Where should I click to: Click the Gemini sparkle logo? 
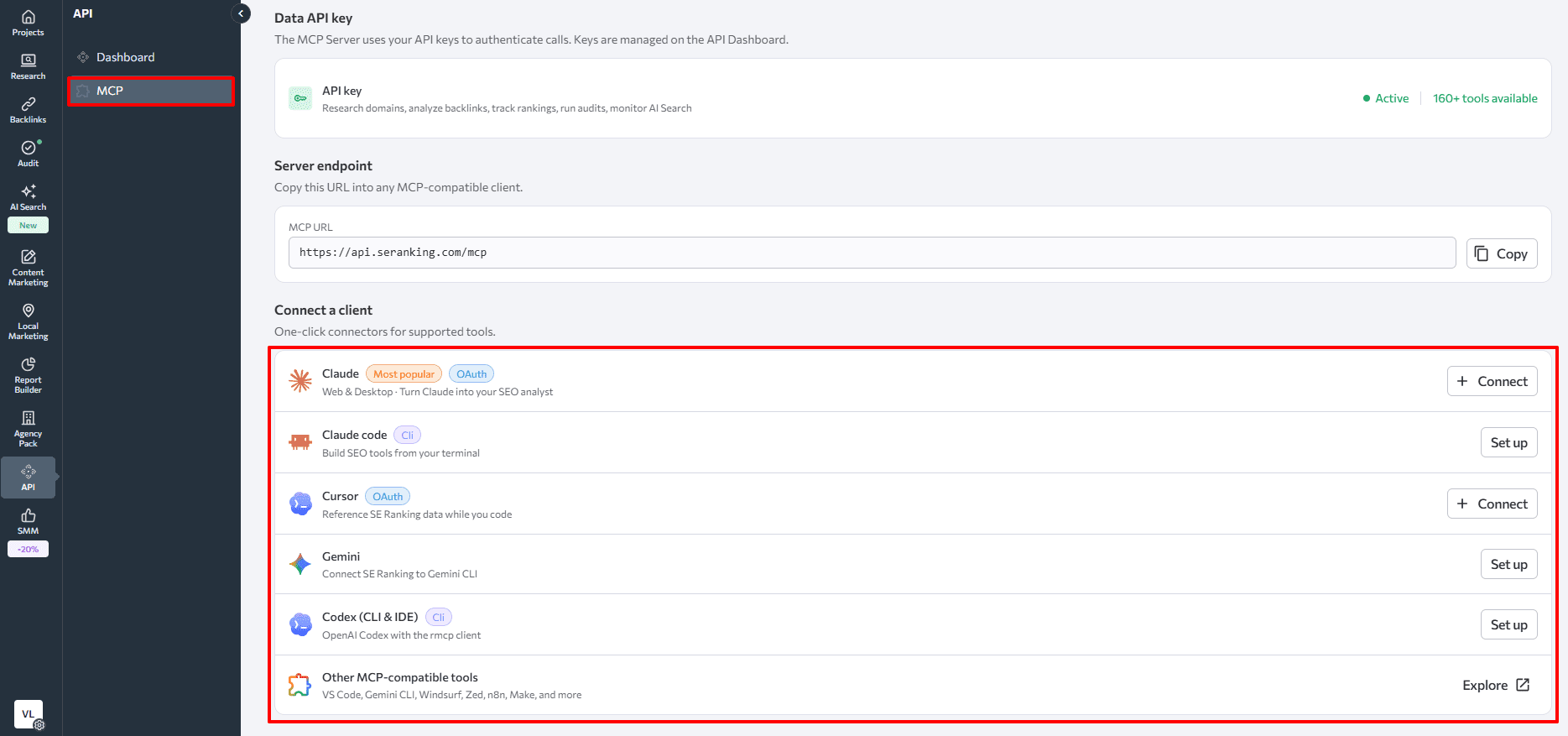300,564
